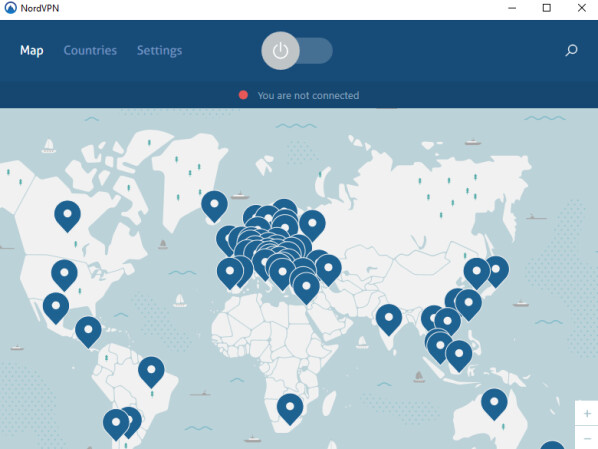The height and width of the screenshot is (449, 598).
Task: Choose the Brazil server pin
Action: (151, 372)
